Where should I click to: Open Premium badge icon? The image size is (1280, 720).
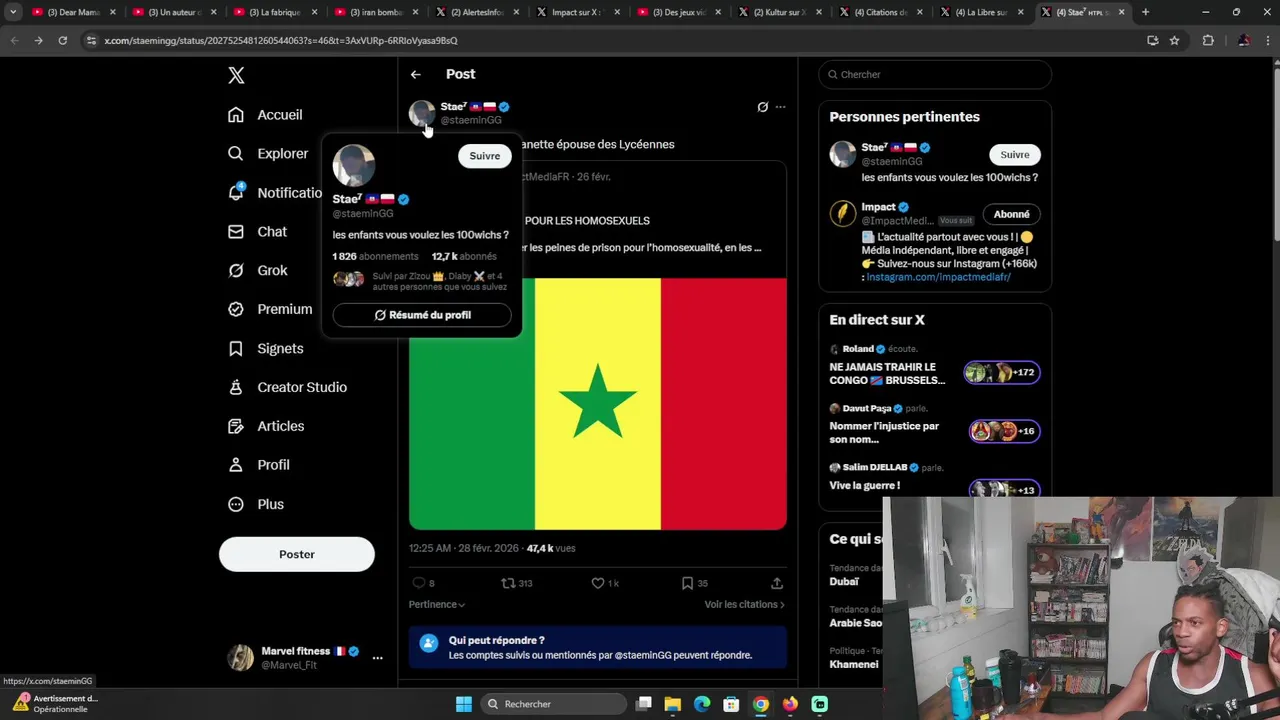236,309
